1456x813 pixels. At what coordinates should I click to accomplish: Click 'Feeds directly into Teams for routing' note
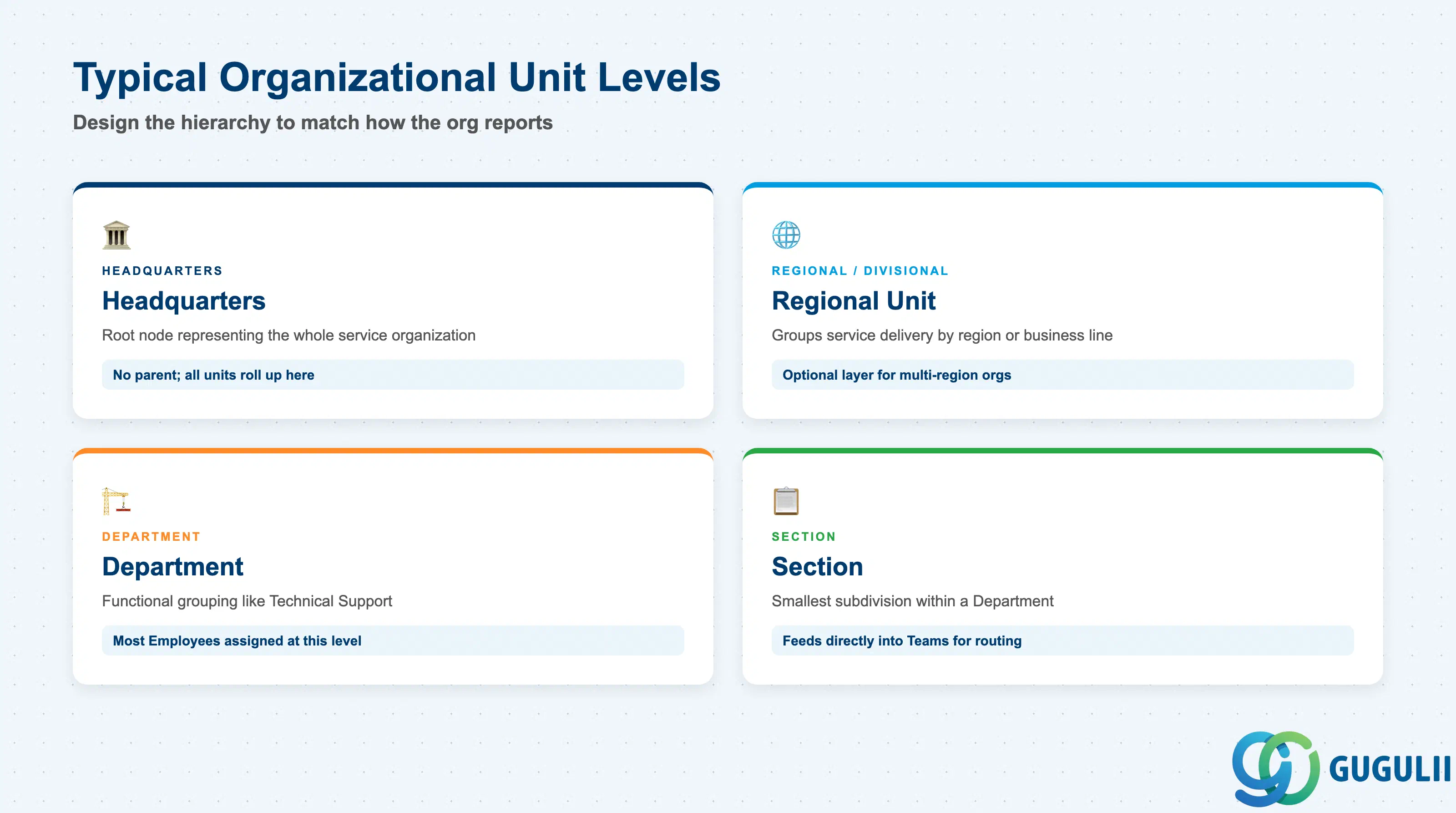point(1062,640)
